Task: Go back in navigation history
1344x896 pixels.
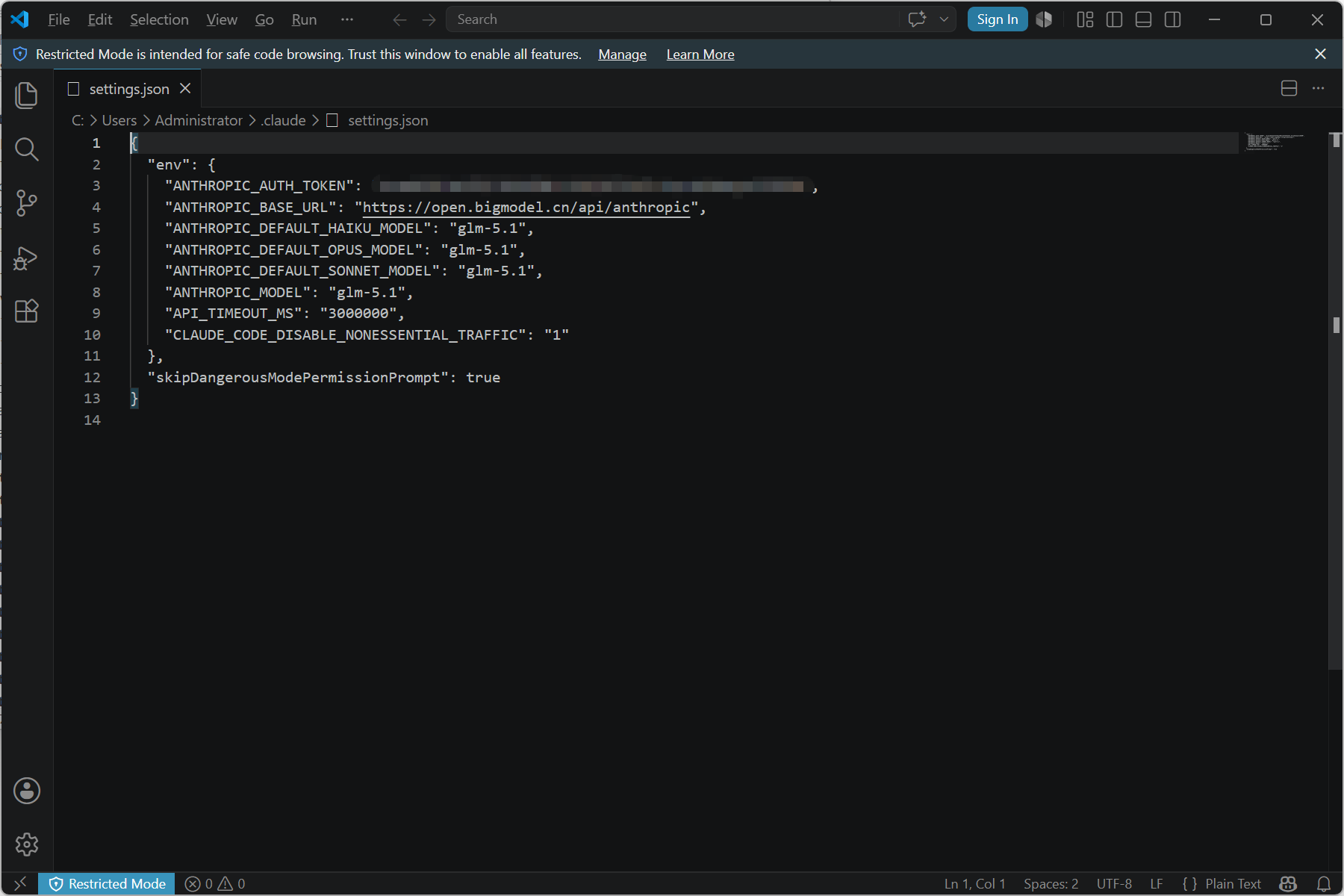Action: pyautogui.click(x=399, y=20)
